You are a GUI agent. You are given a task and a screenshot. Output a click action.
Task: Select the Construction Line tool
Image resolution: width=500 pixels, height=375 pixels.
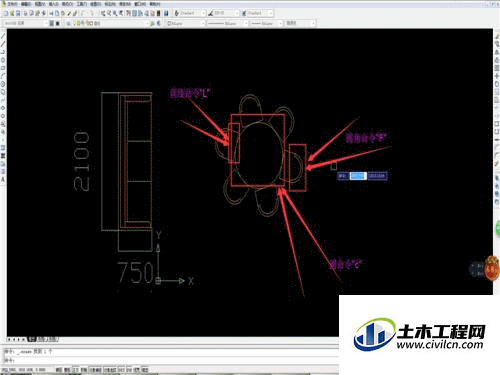(x=3, y=44)
